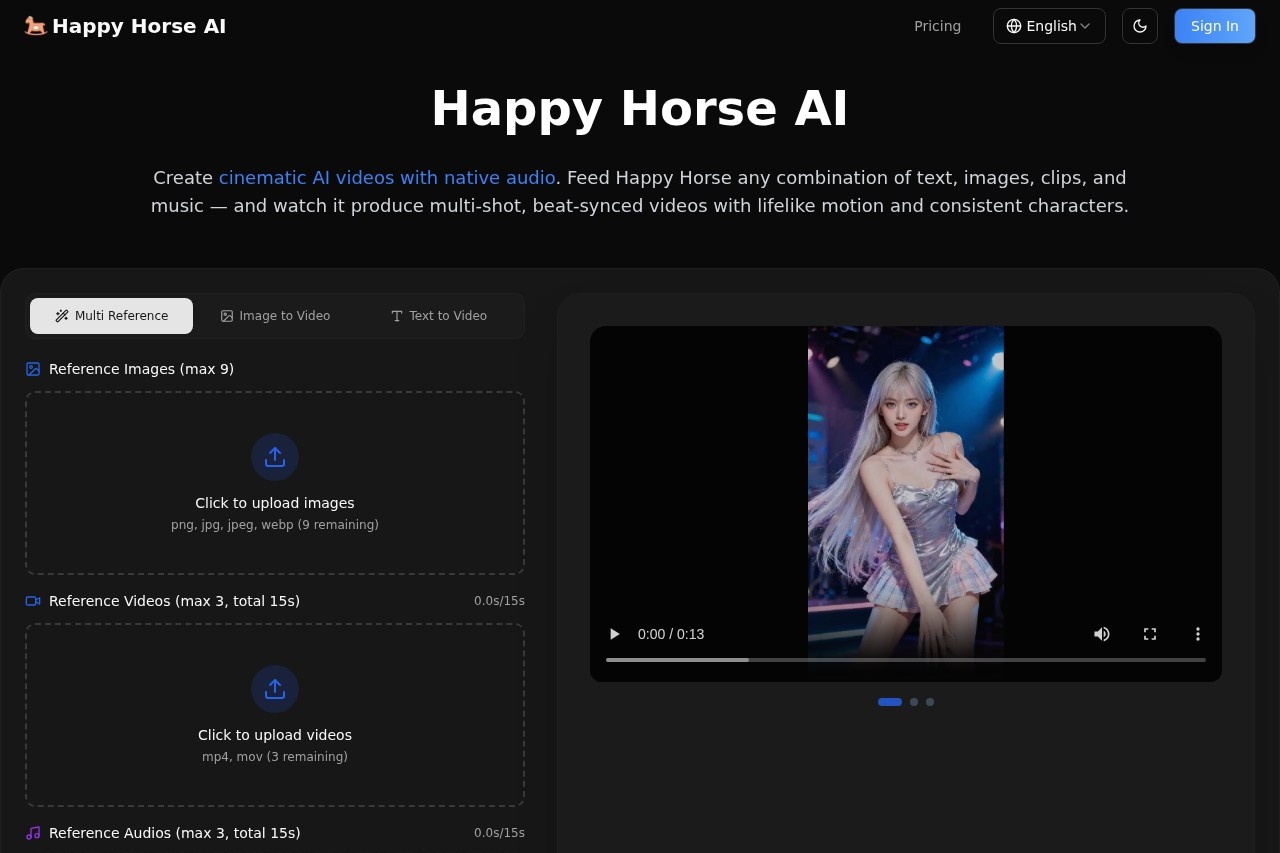Click the Happy Horse logo emoji
The width and height of the screenshot is (1280, 853).
35,26
